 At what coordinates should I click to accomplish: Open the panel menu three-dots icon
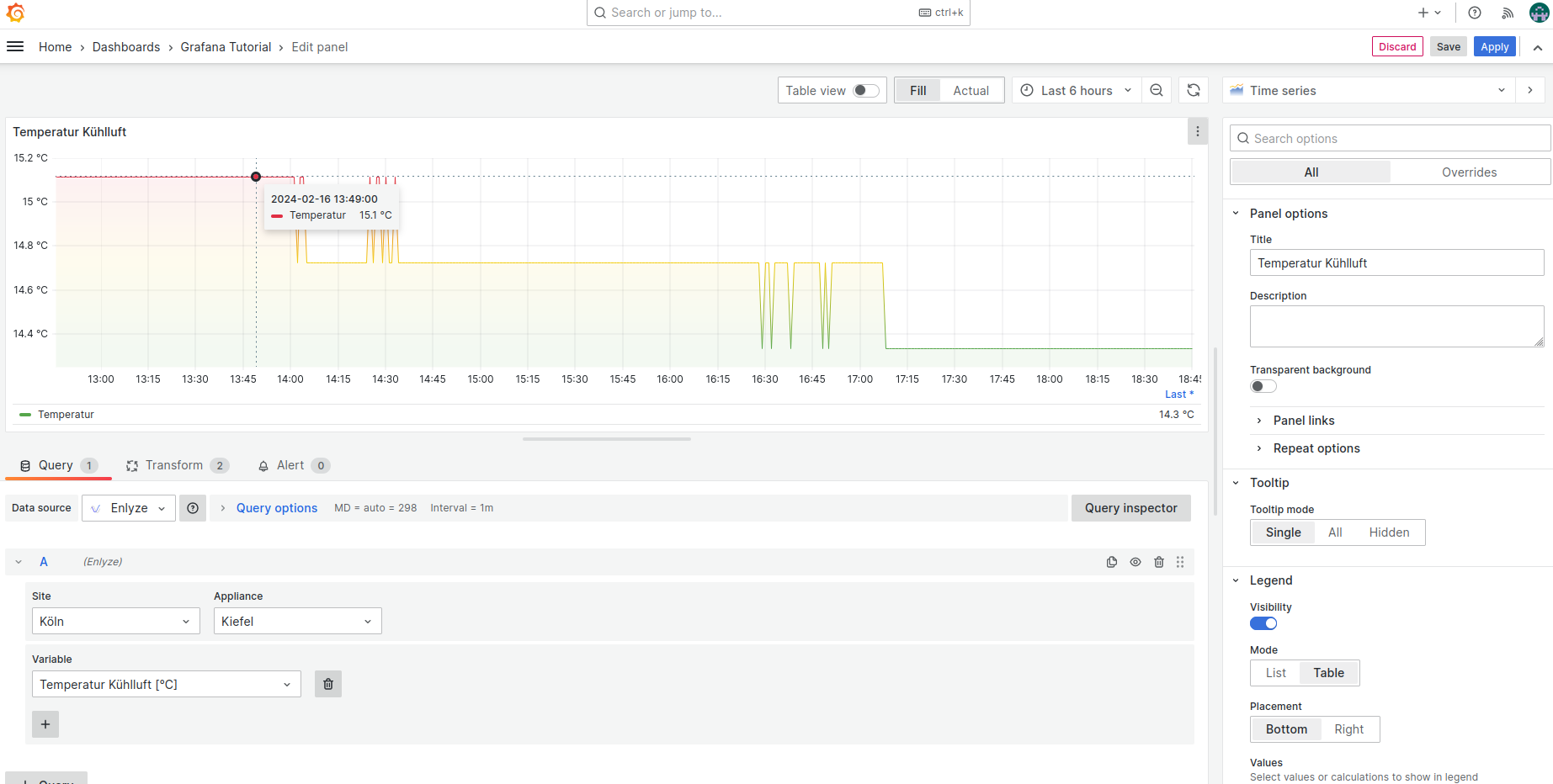[x=1197, y=132]
